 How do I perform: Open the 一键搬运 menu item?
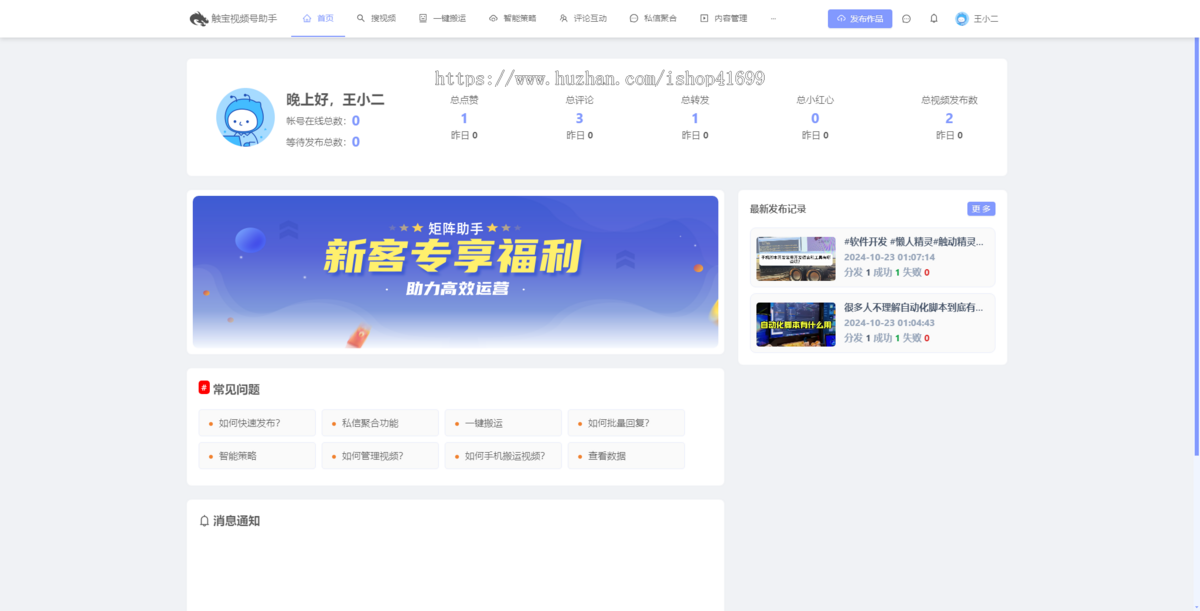click(442, 18)
